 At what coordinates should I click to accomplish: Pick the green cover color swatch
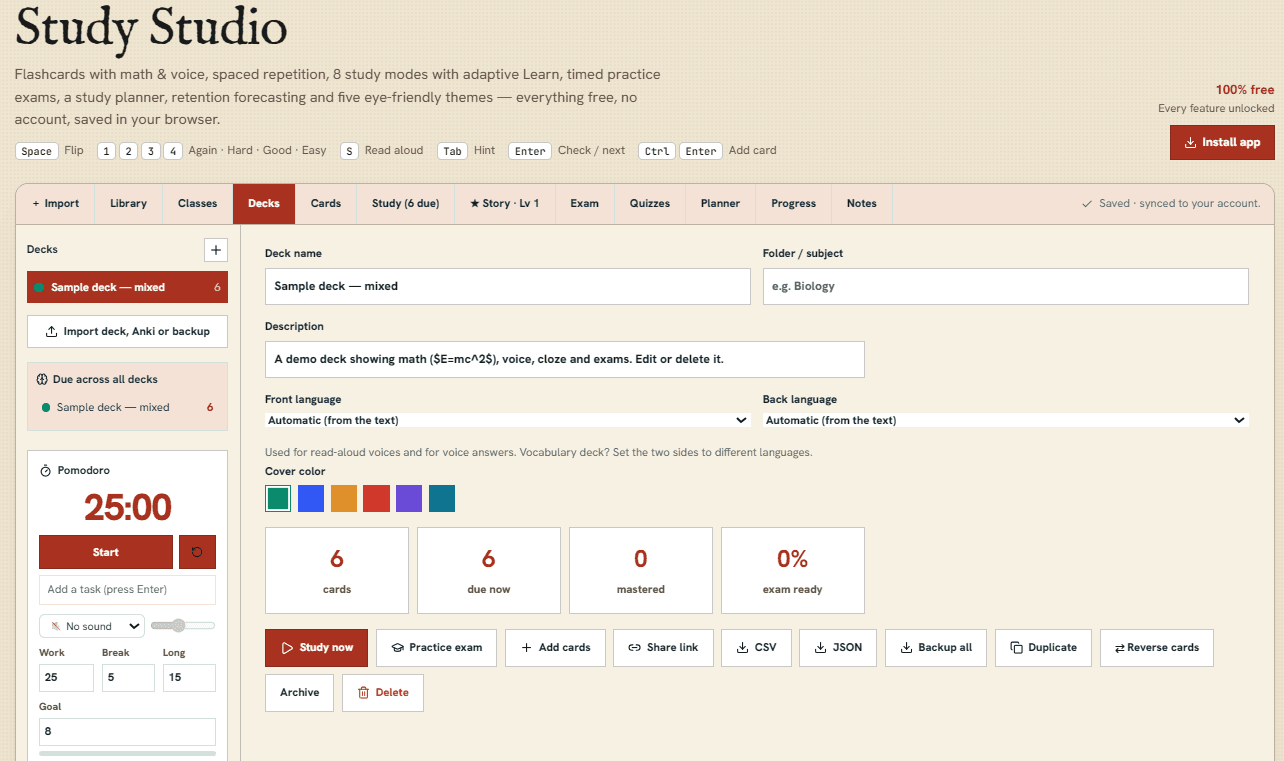tap(278, 498)
